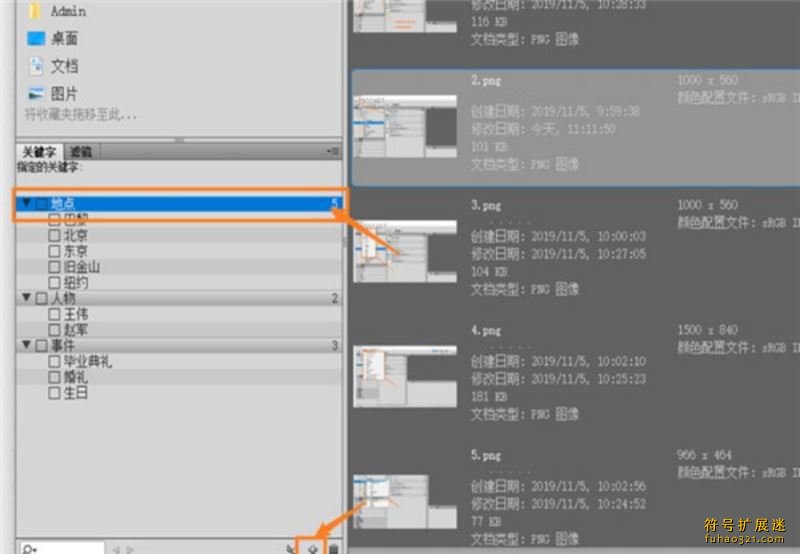
Task: Check the 巴黎 keyword checkbox
Action: [54, 219]
